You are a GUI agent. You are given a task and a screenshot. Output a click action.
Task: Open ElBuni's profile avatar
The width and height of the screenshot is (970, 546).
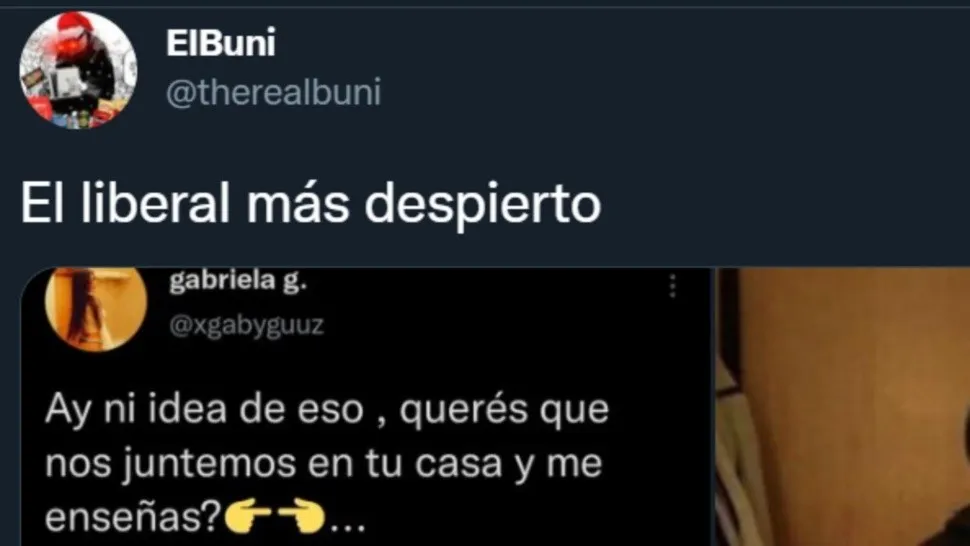point(78,70)
